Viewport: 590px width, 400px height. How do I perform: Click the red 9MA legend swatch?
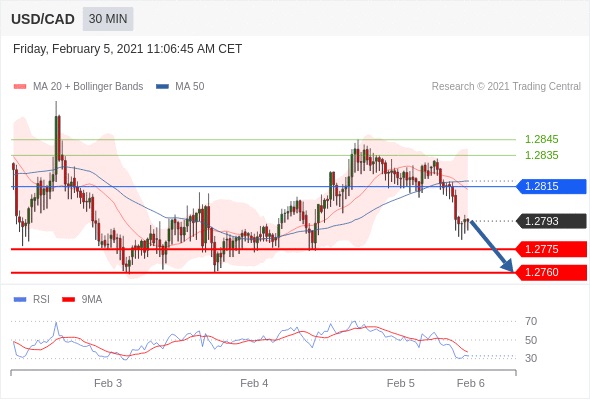pos(68,300)
